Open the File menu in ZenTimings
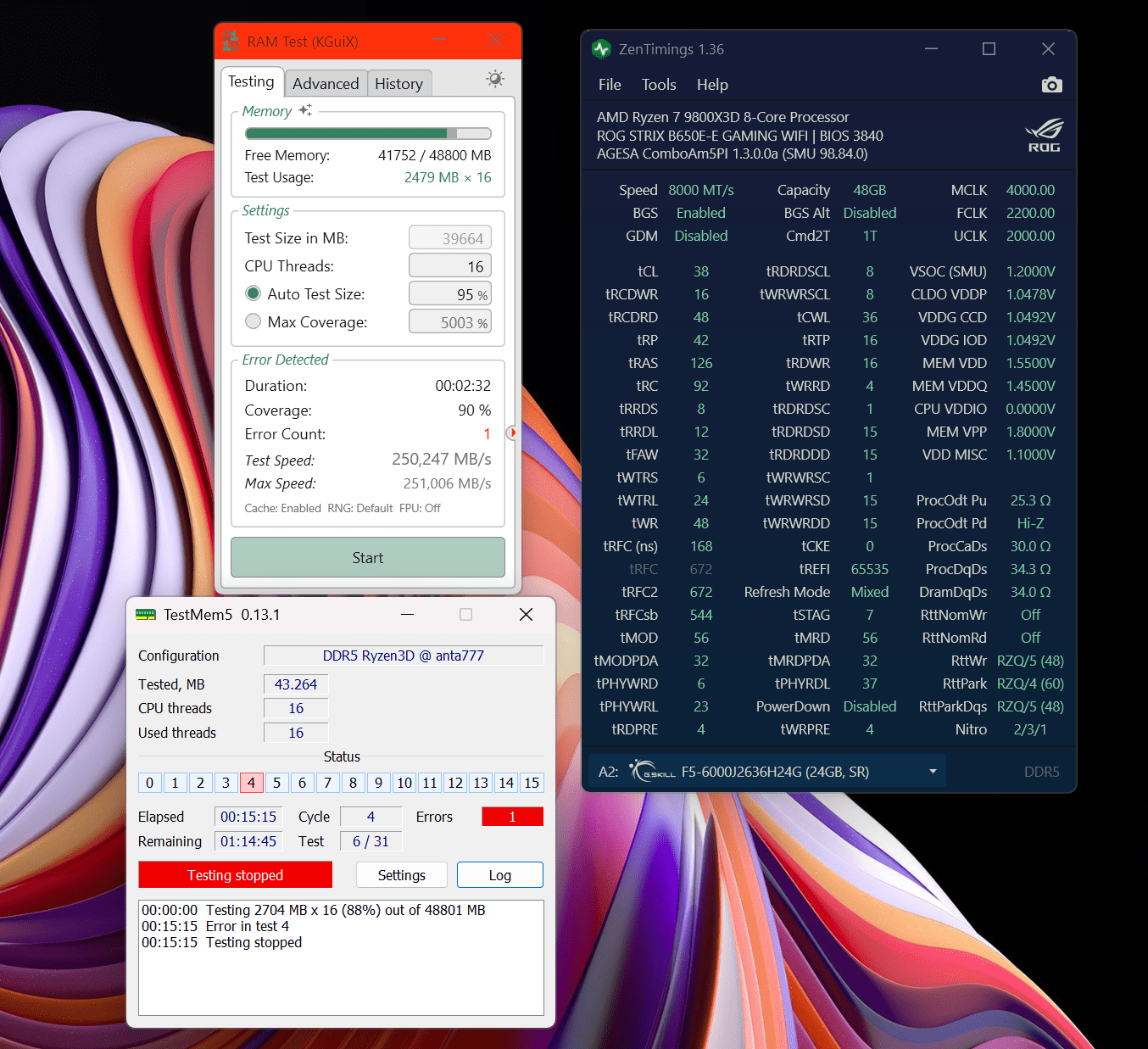This screenshot has height=1049, width=1148. point(610,85)
